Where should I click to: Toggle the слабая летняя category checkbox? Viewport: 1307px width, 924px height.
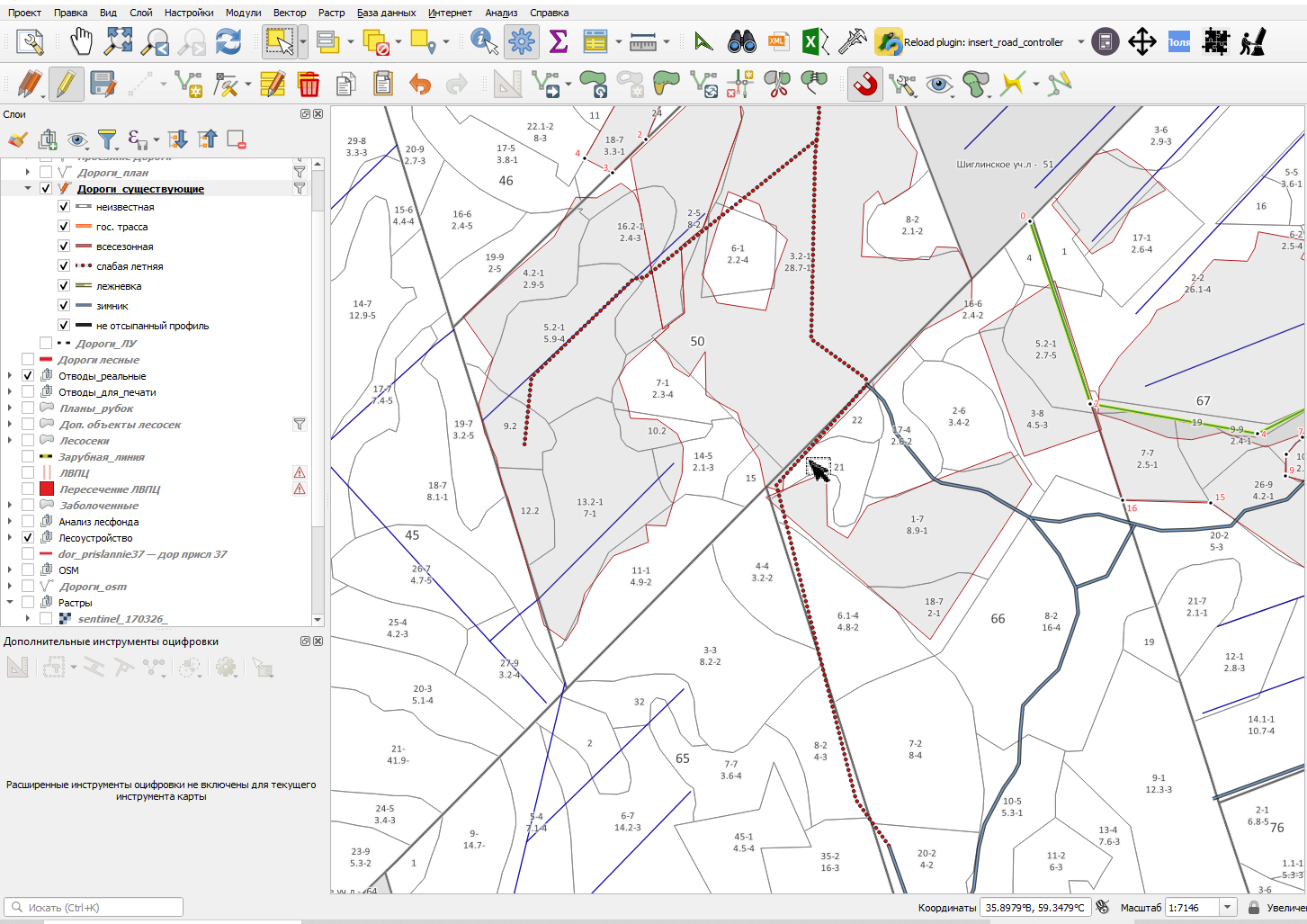[x=64, y=266]
